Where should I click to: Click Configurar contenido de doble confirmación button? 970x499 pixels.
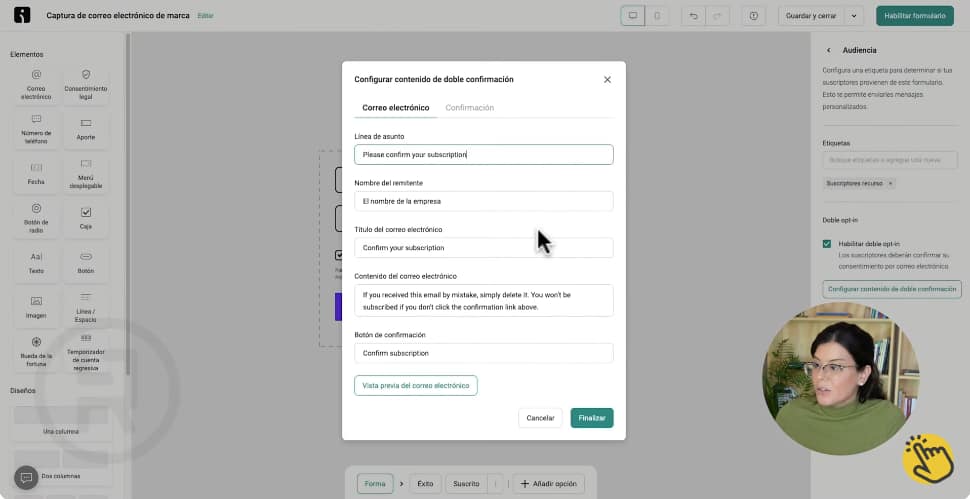tap(891, 289)
